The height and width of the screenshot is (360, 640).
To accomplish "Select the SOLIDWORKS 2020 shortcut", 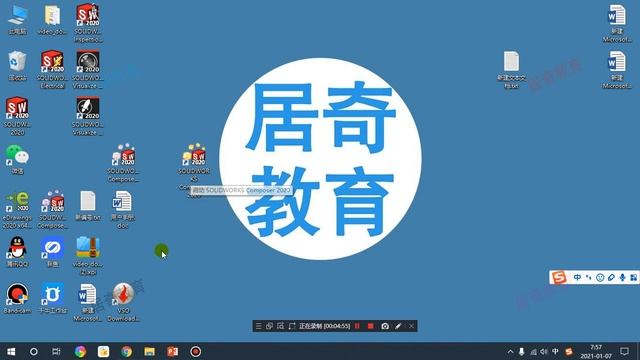I will 17,116.
